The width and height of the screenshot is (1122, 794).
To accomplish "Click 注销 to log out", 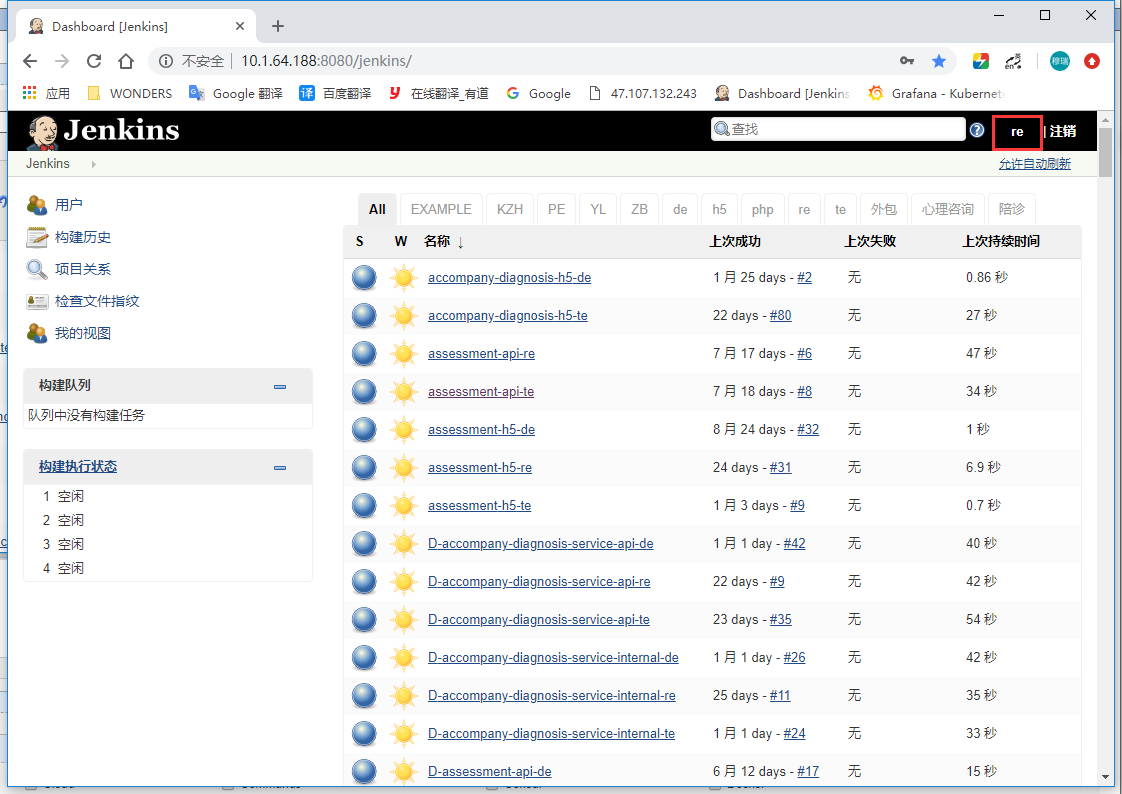I will 1063,131.
